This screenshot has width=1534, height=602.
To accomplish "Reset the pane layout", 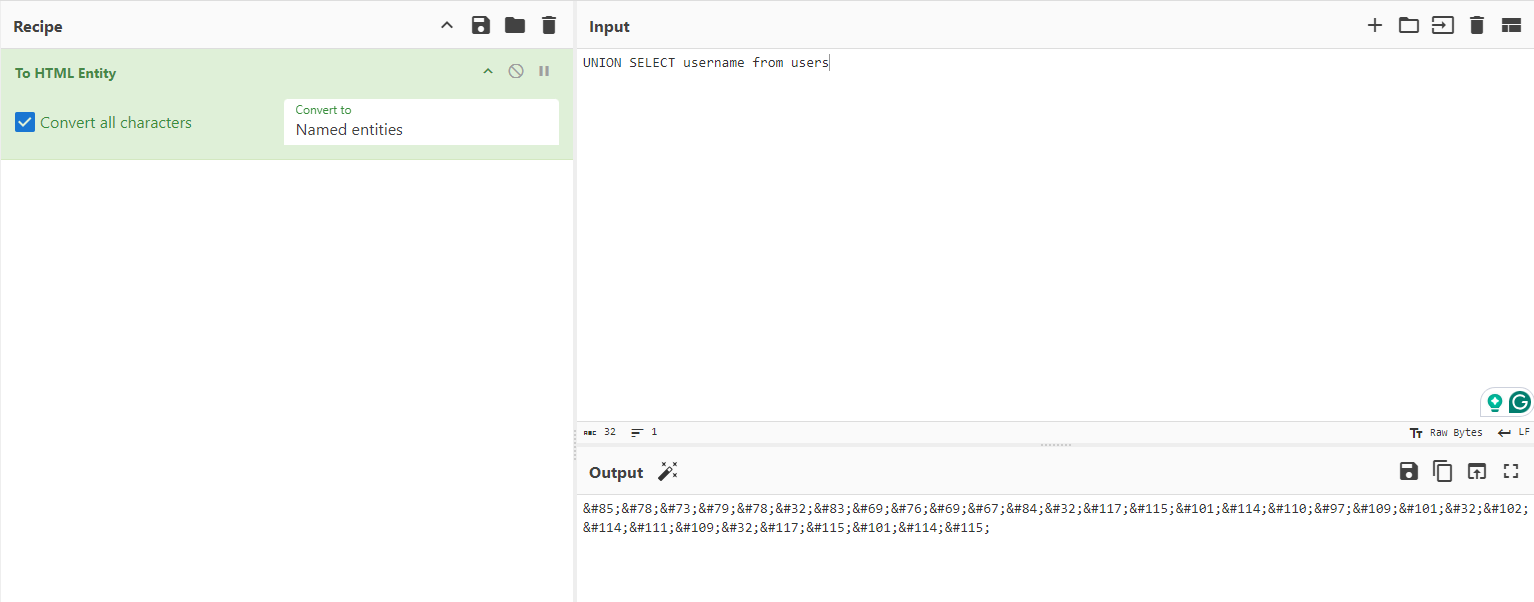I will (1511, 26).
